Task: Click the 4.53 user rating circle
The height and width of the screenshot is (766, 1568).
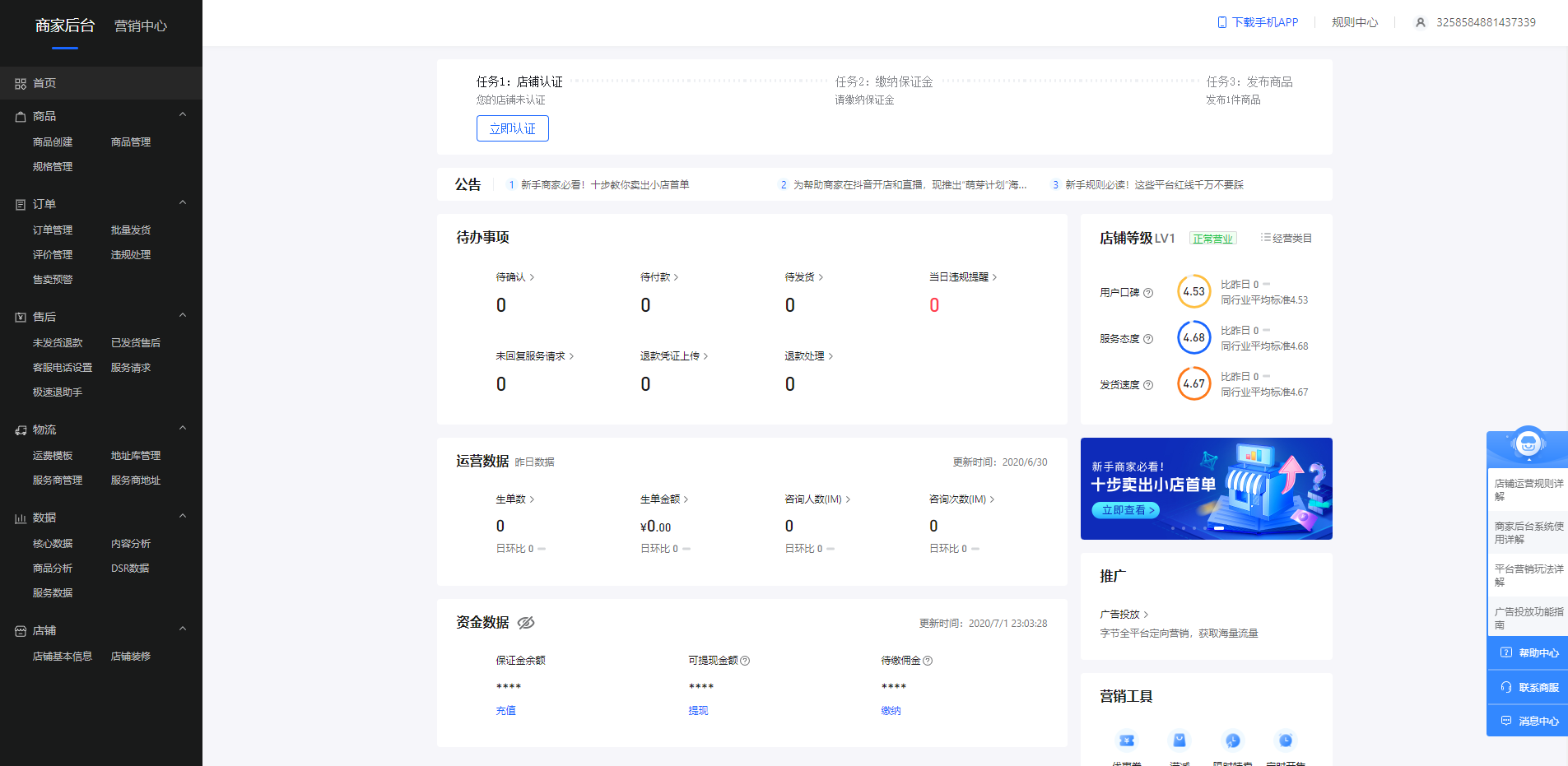Action: (x=1193, y=291)
